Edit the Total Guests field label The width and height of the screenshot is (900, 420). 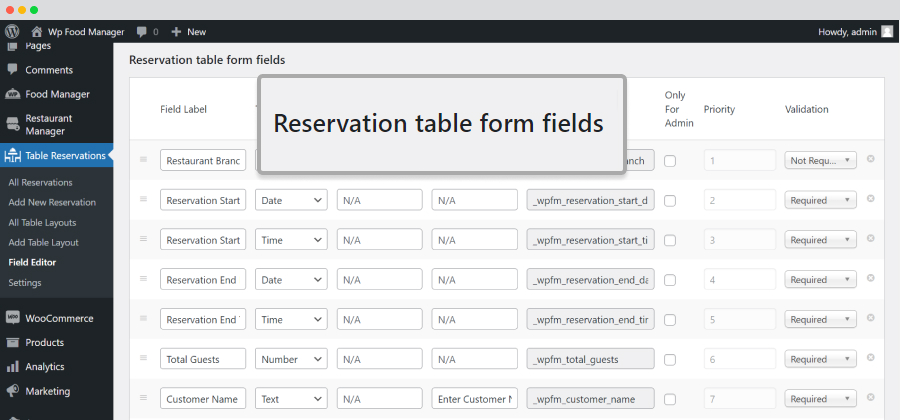click(x=203, y=359)
